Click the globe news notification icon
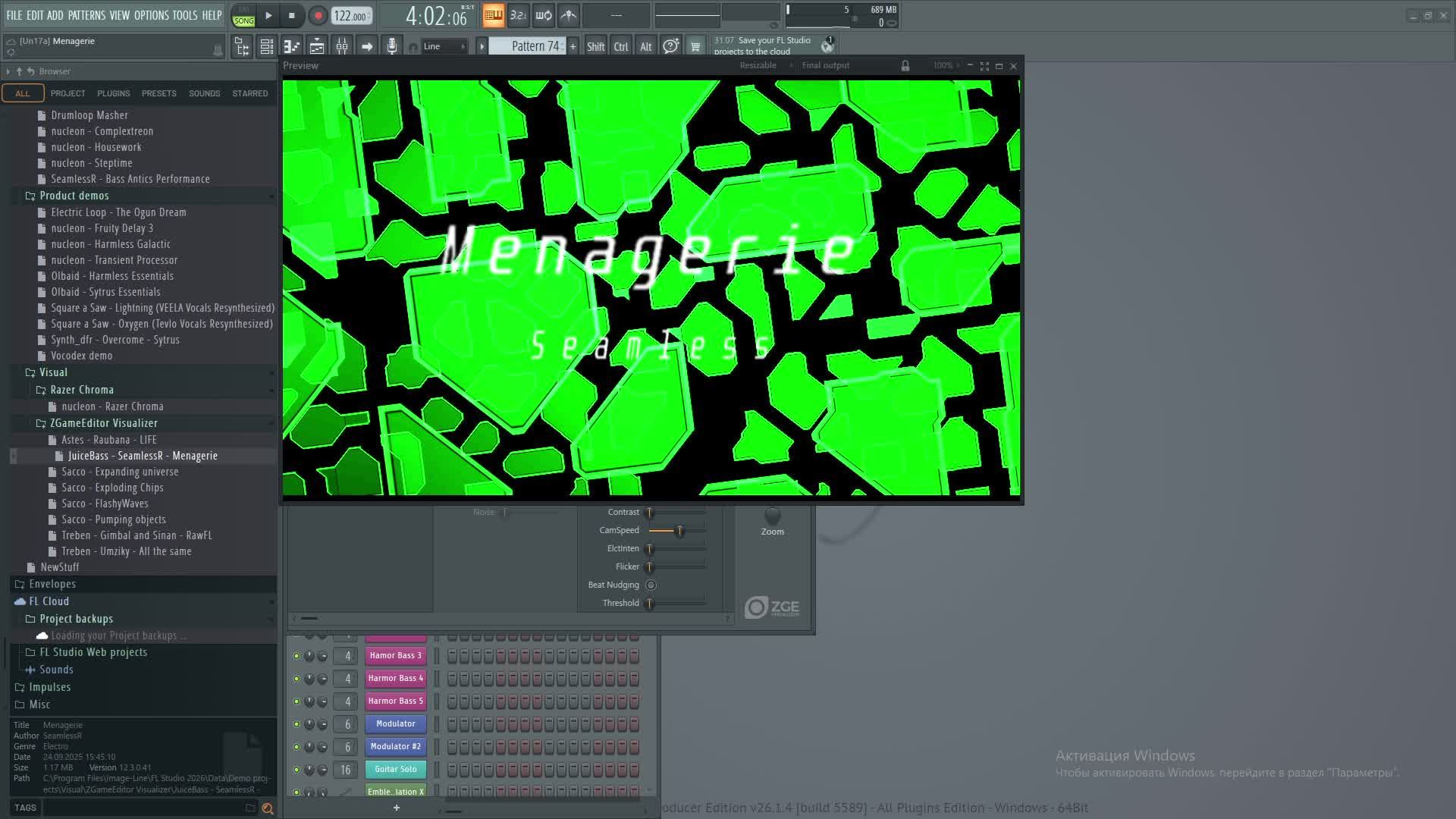 coord(827,45)
